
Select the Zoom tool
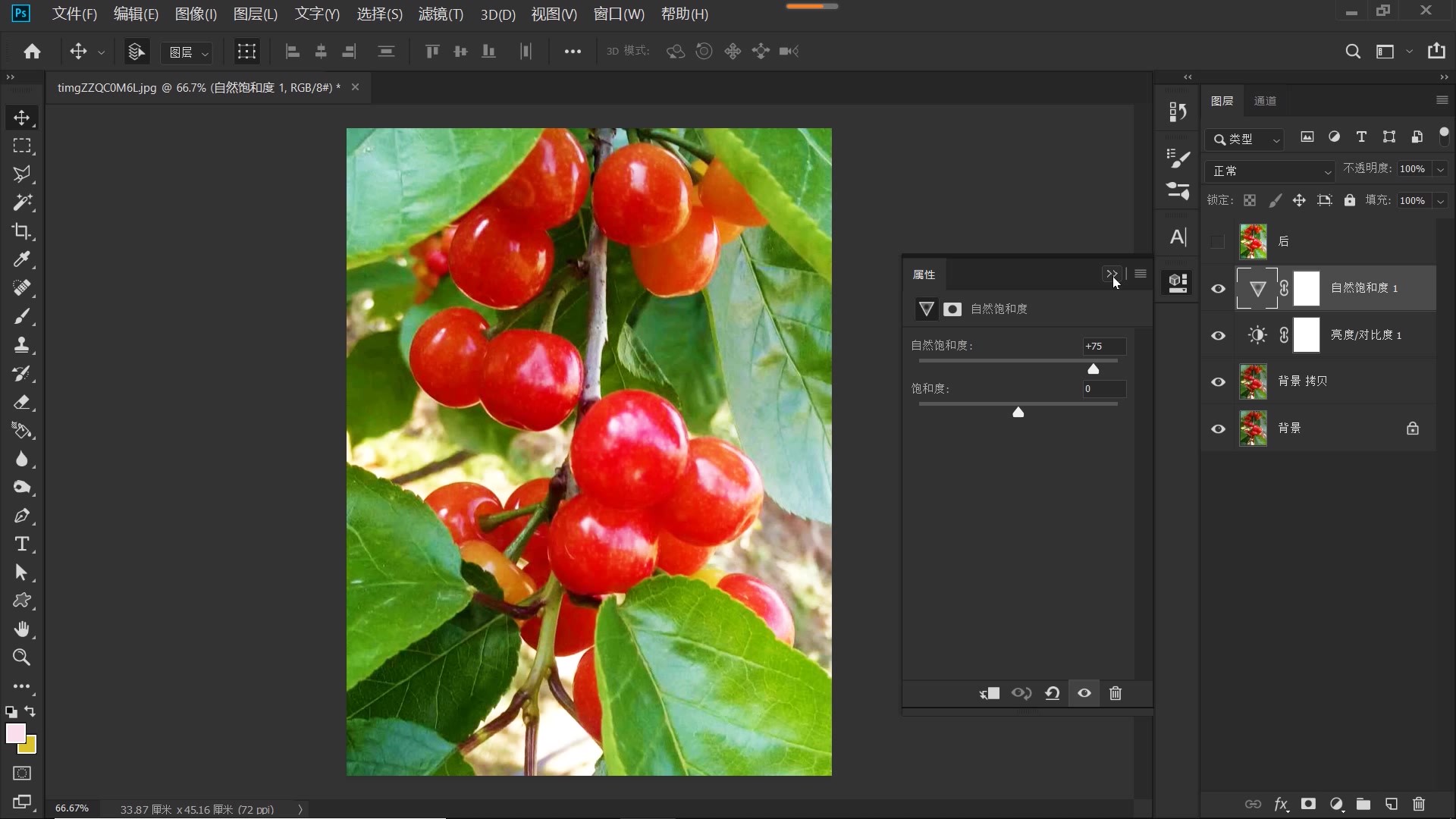21,657
